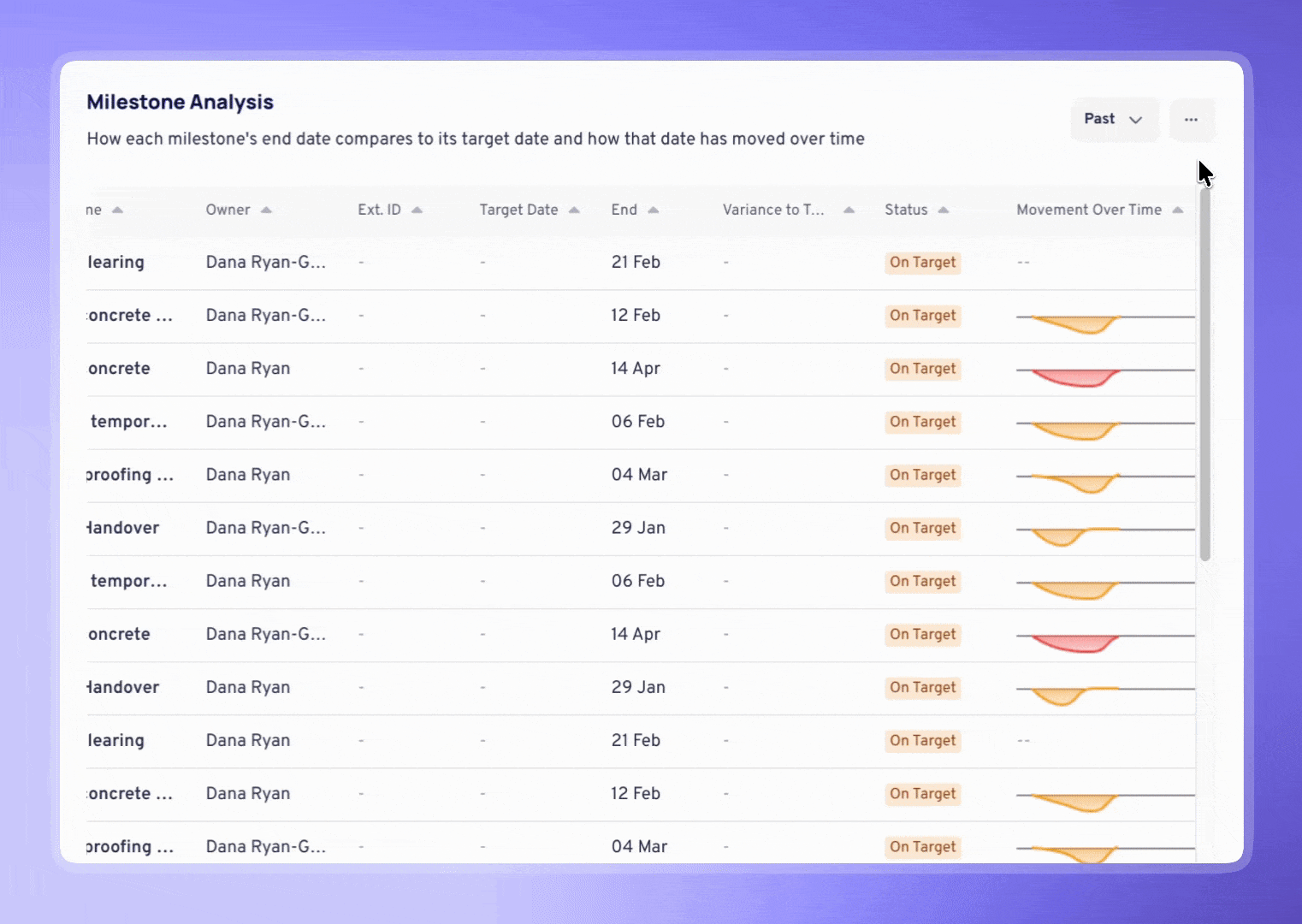The image size is (1302, 924).
Task: Click On Target badge in 21 Feb Dana Ryan row
Action: tap(923, 740)
